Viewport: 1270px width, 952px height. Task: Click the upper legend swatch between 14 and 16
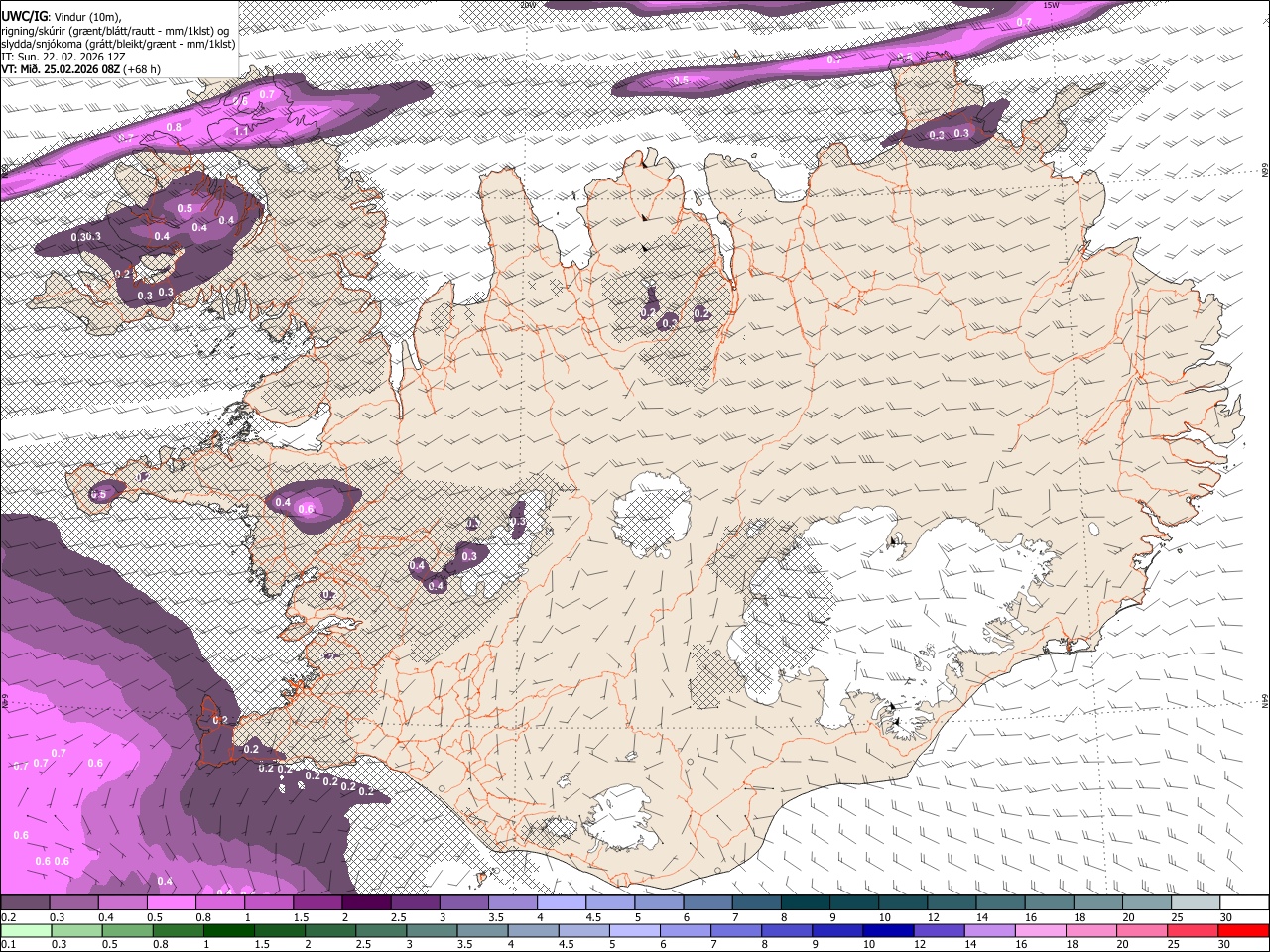click(1000, 903)
